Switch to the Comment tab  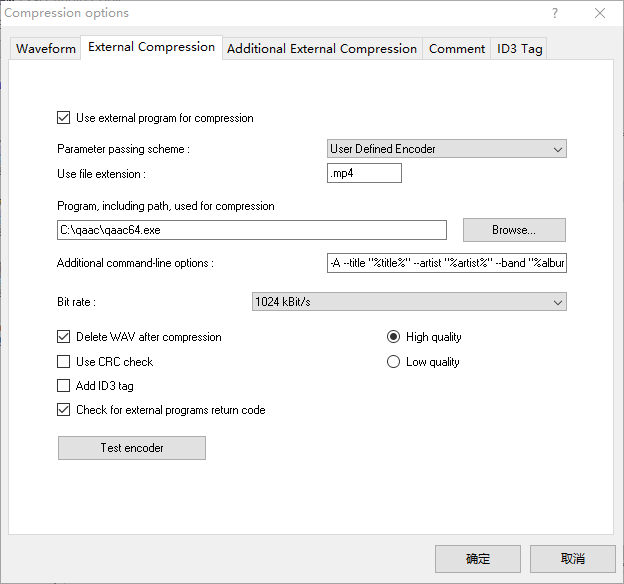[457, 49]
